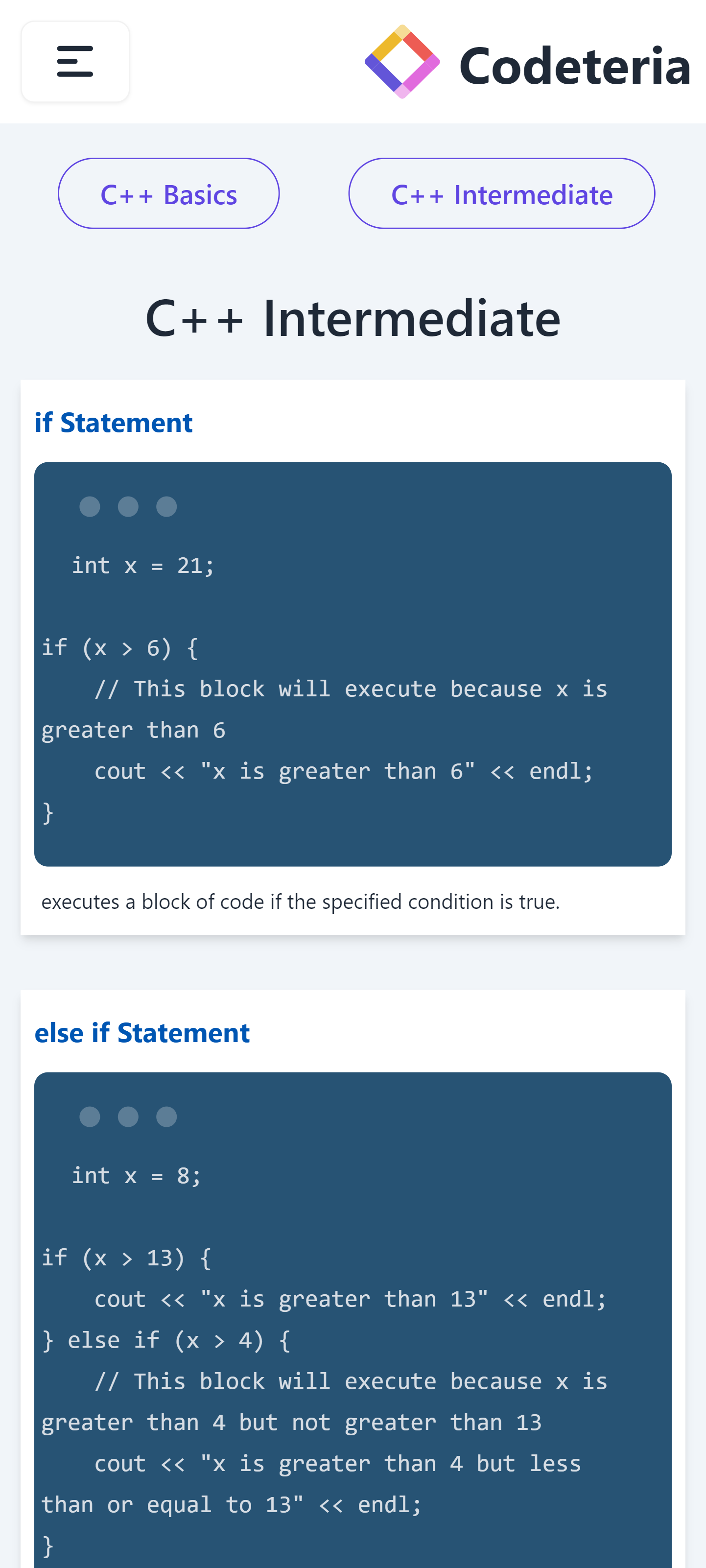Click second dot in else if code window
Screen dimensions: 706x1568
(128, 1117)
